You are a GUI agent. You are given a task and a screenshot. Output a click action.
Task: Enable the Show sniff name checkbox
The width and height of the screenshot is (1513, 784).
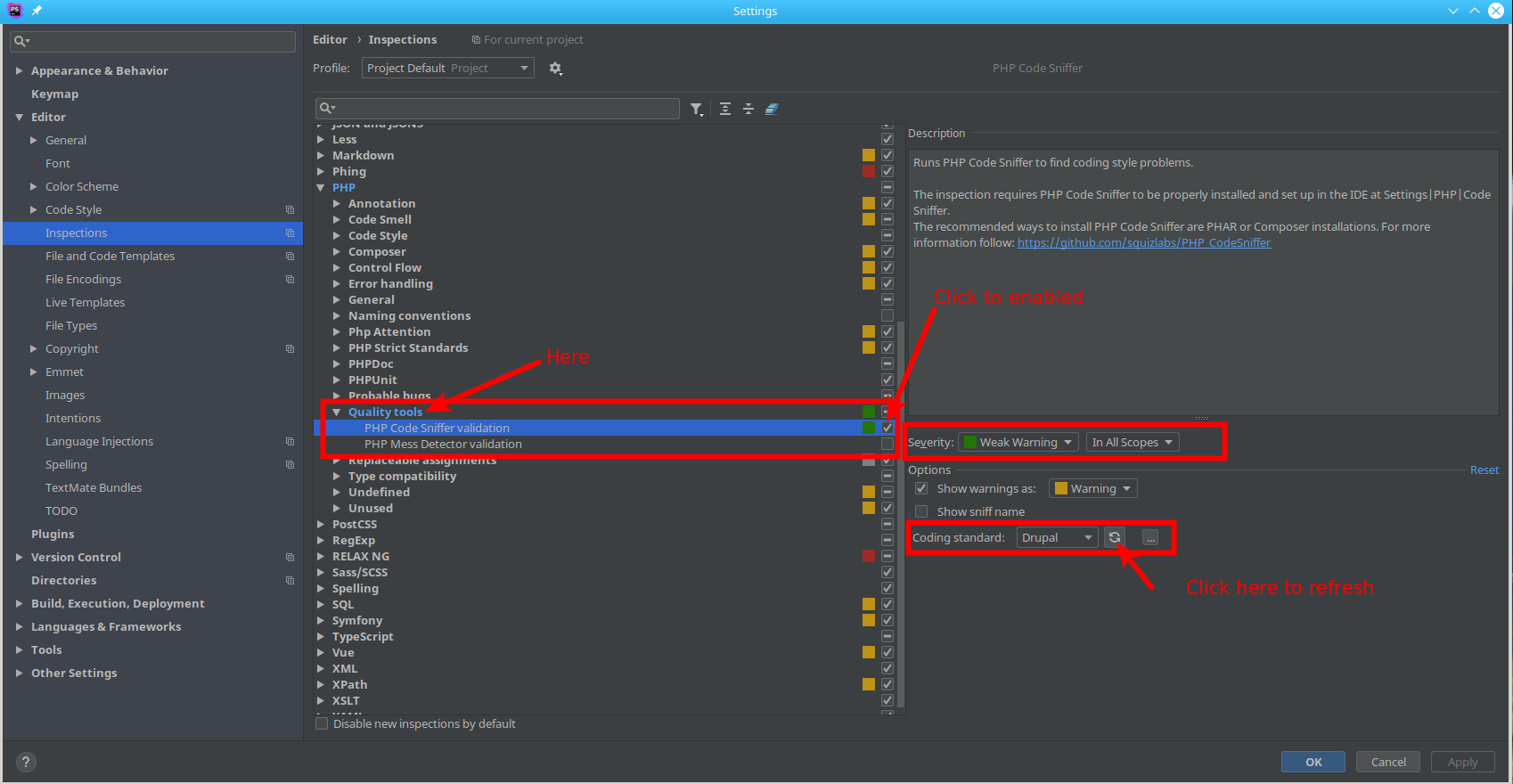[921, 511]
